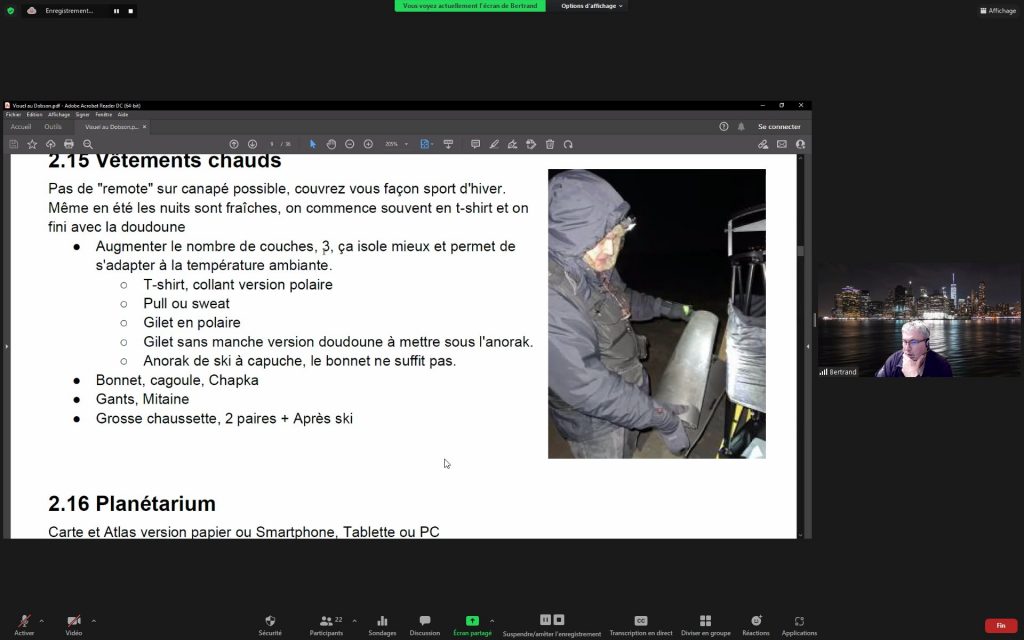Image resolution: width=1024 pixels, height=640 pixels.
Task: Open screen share options arrow
Action: pos(492,620)
